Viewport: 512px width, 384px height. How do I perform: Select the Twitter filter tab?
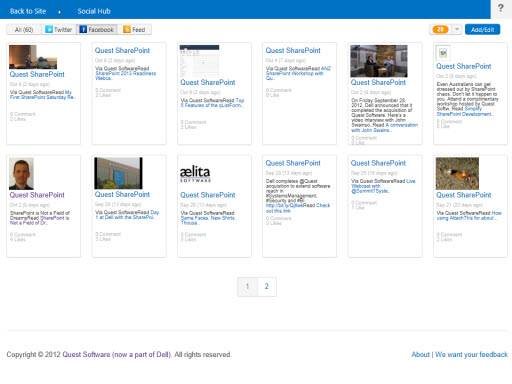point(59,29)
